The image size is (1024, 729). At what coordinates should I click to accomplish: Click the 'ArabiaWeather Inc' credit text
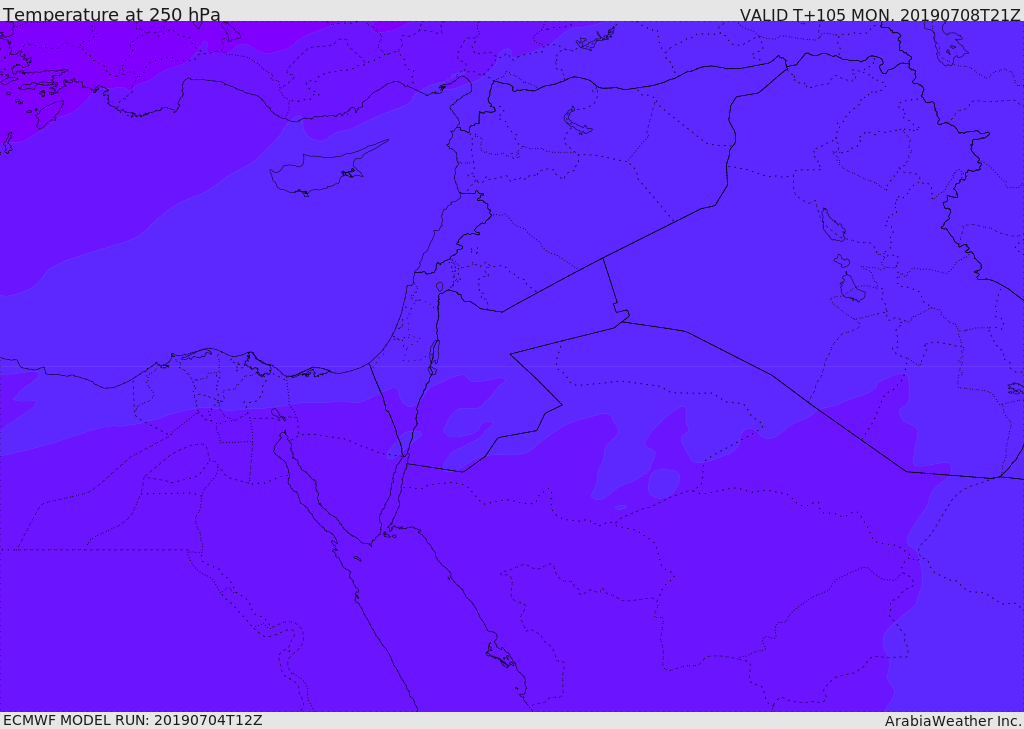953,721
